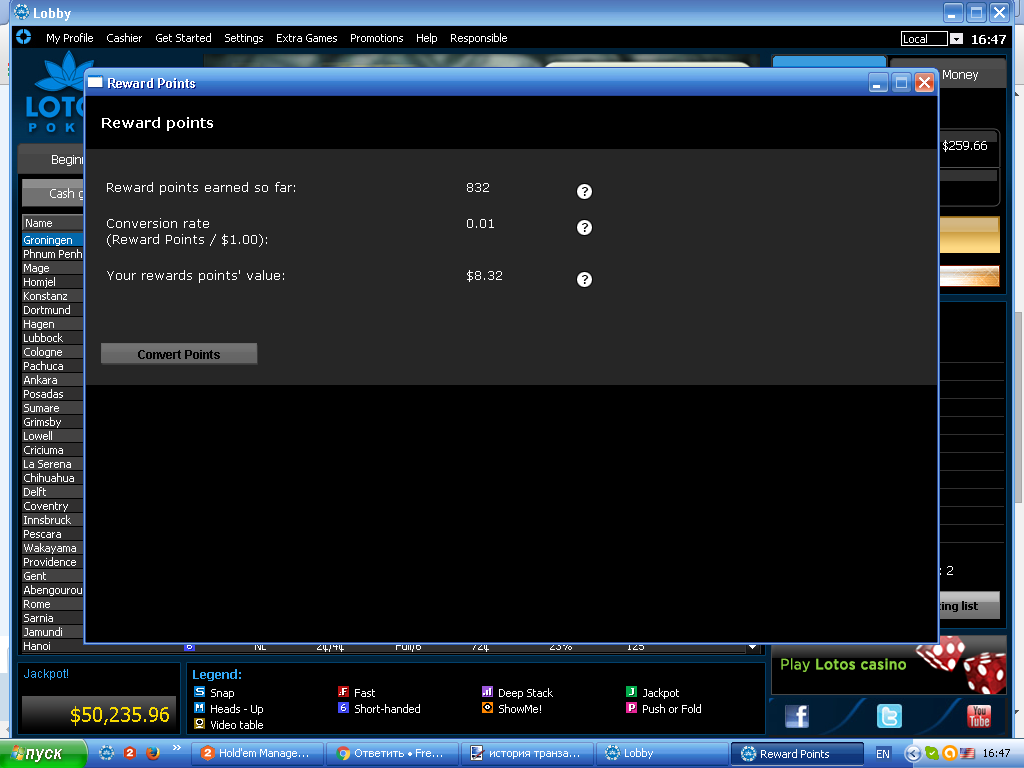The image size is (1024, 768).
Task: Select the La Serena table row
Action: pyautogui.click(x=53, y=464)
